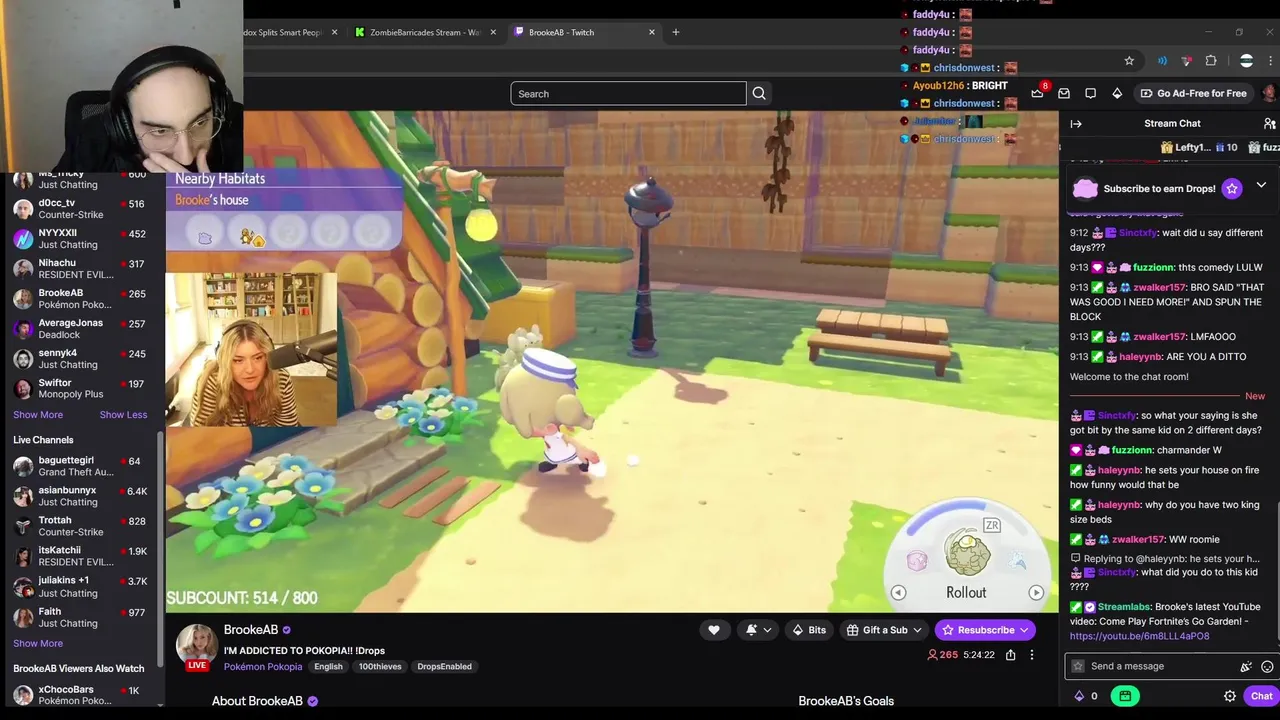The image size is (1280, 720).
Task: Open the whispers speech bubble icon
Action: coord(1090,93)
